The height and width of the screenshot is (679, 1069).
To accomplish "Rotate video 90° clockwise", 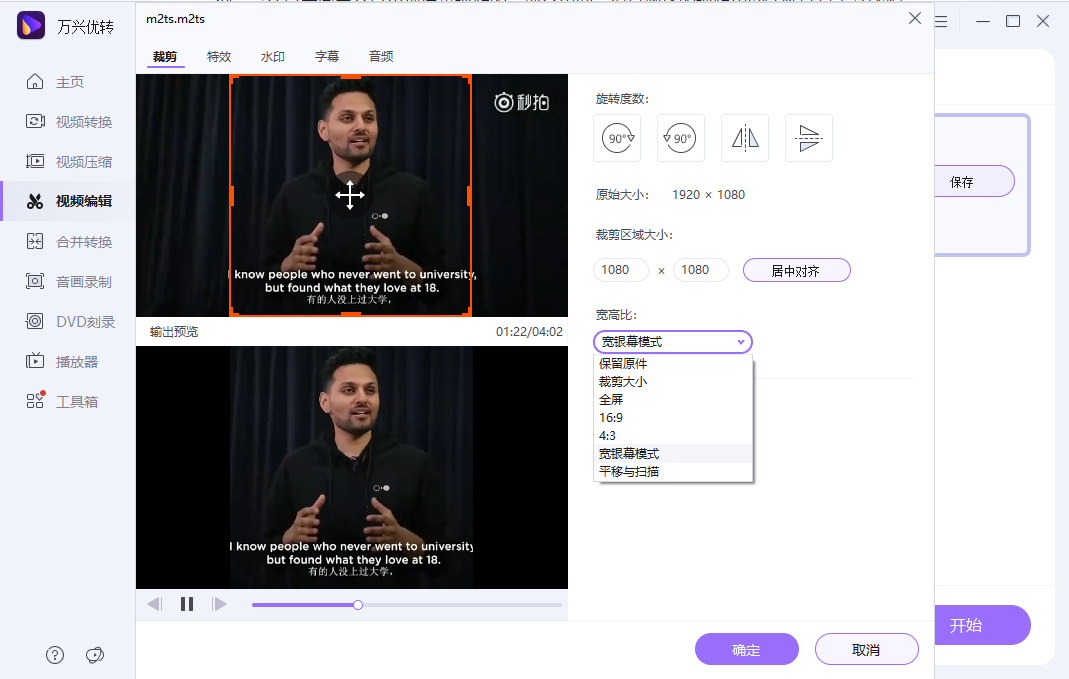I will (x=617, y=138).
